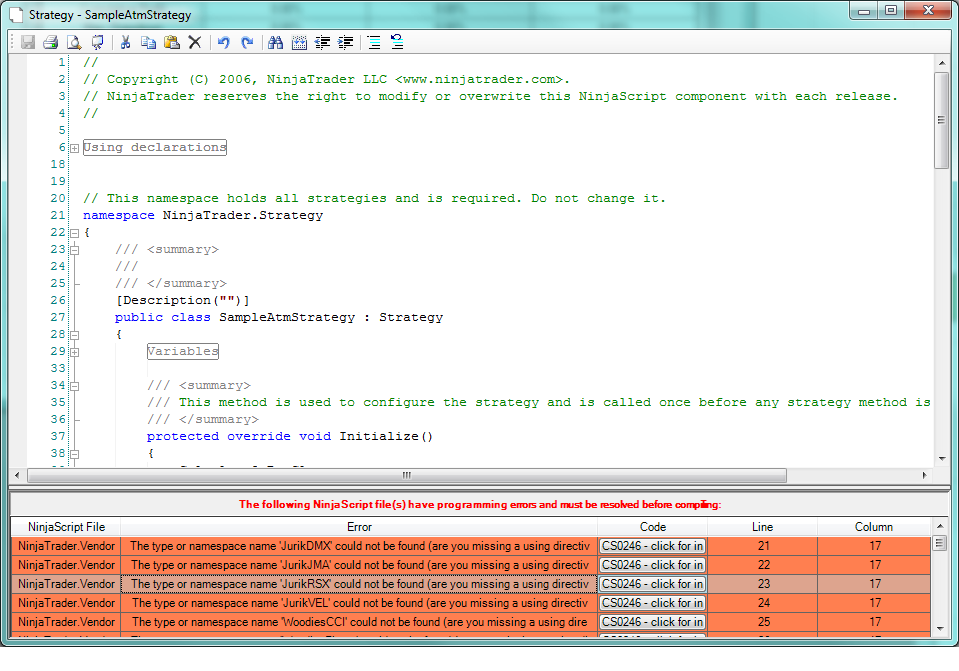Click the error list scroll up arrow

[x=940, y=526]
